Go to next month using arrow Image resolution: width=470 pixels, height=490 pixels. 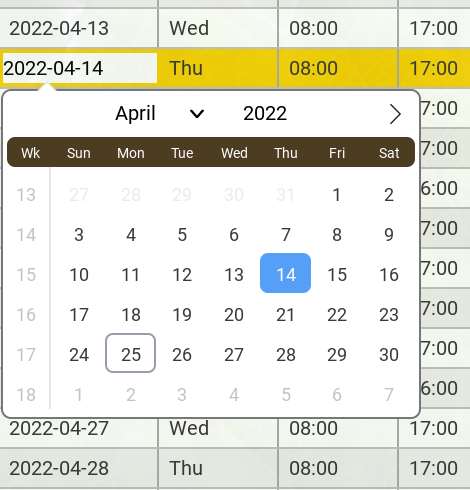(395, 114)
